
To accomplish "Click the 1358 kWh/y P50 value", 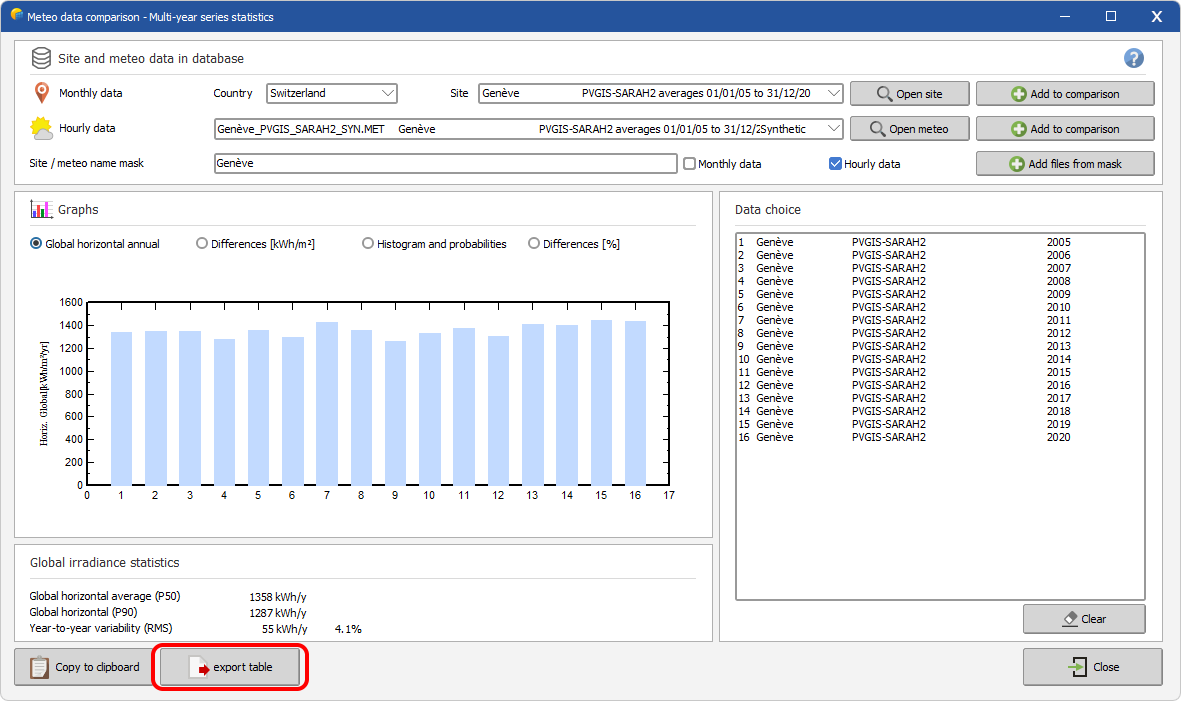I will [278, 596].
